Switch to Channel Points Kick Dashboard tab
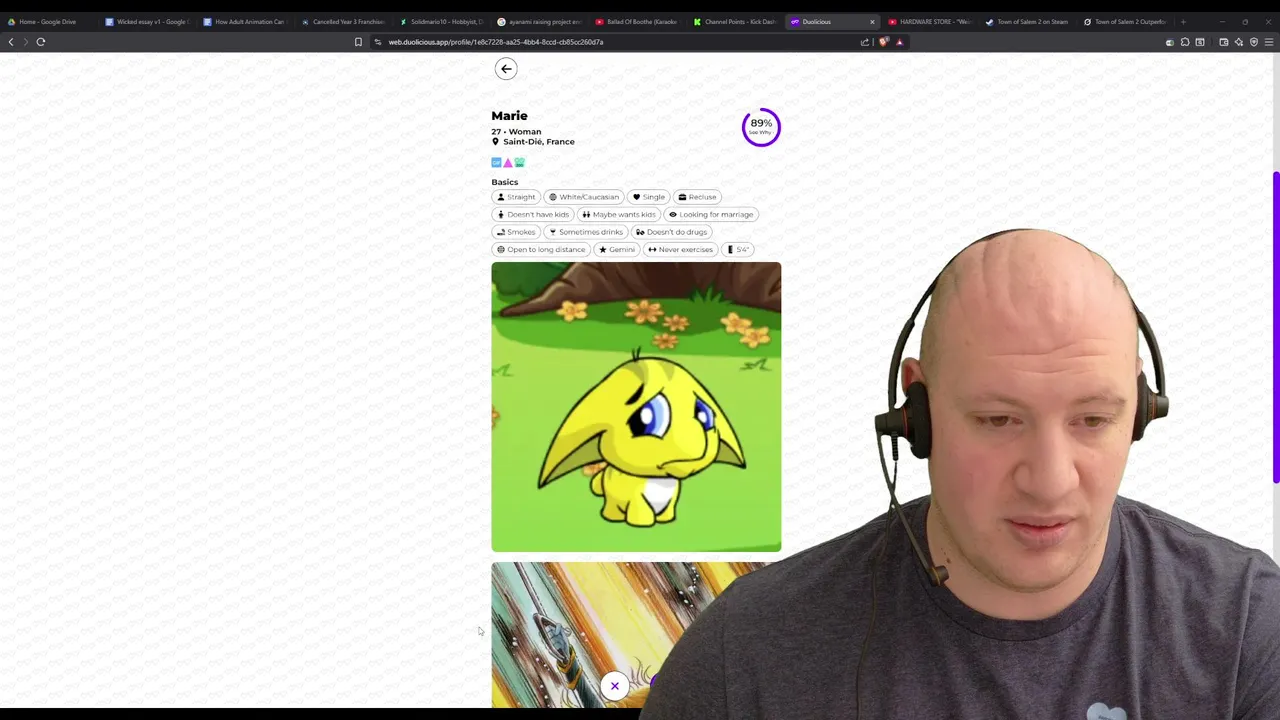Screen dimensions: 1280x720 [x=736, y=21]
